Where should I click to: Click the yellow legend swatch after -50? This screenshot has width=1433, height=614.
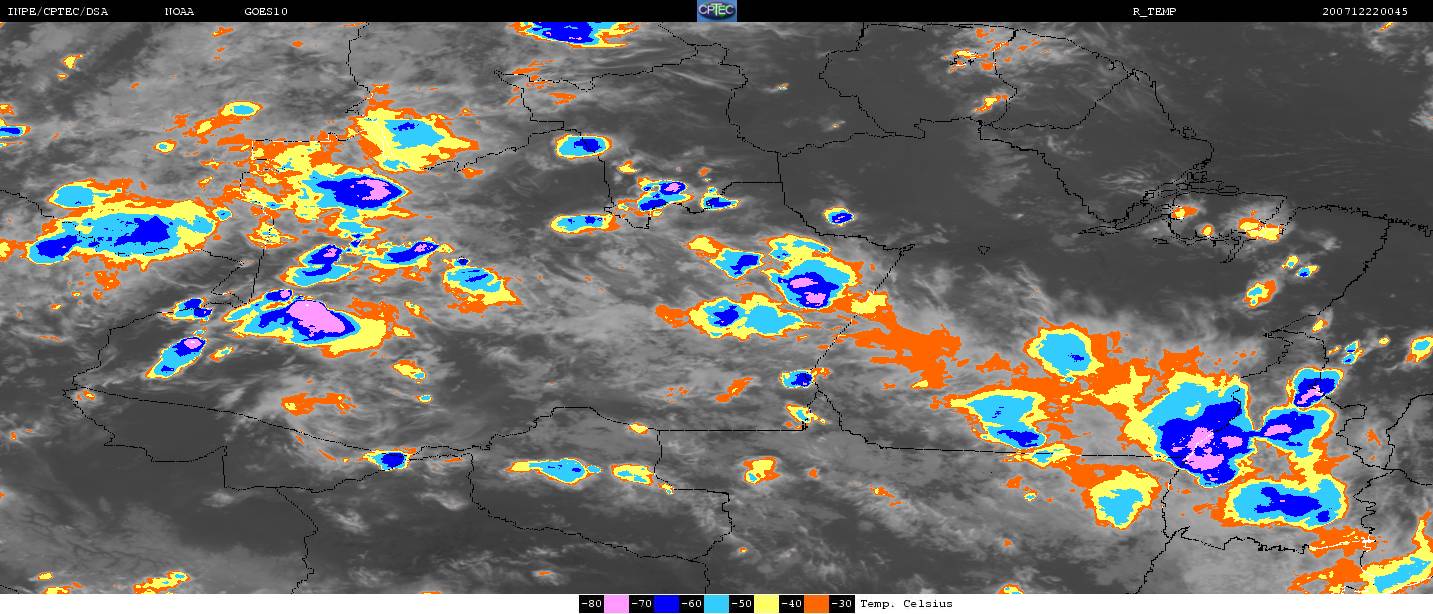[x=767, y=604]
